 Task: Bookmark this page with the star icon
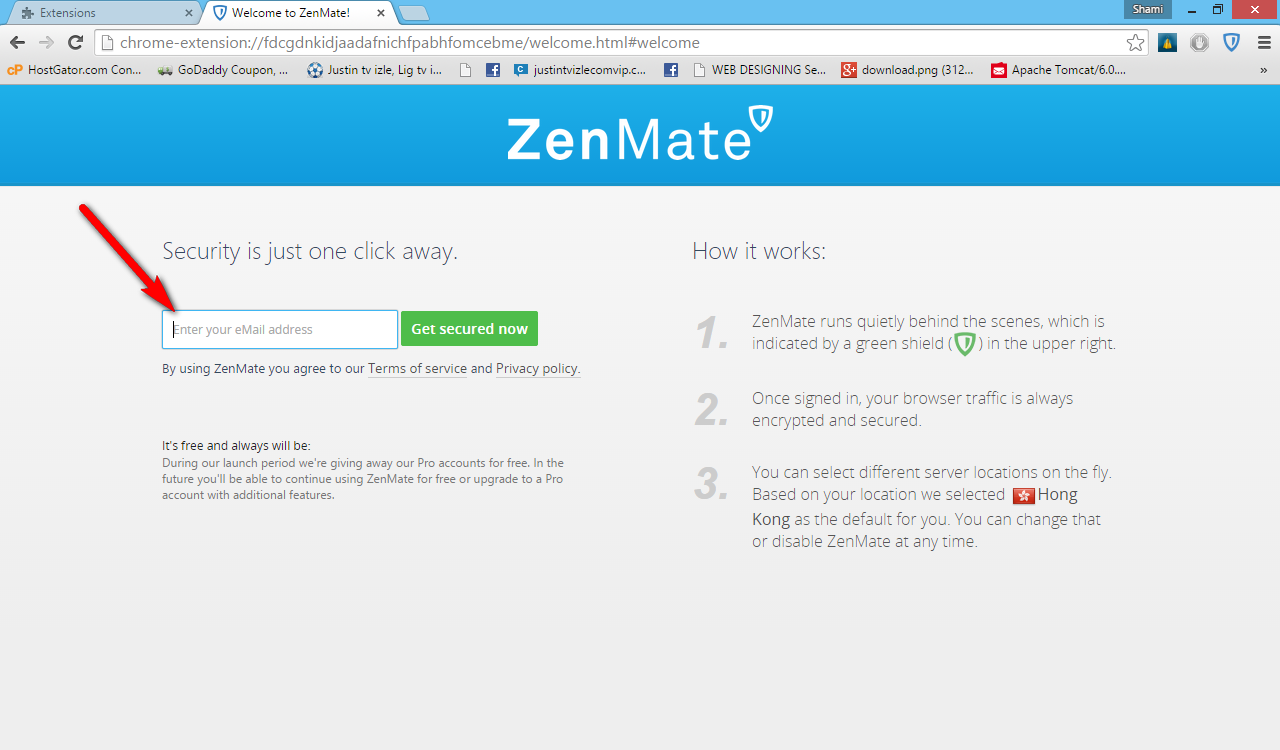1135,43
